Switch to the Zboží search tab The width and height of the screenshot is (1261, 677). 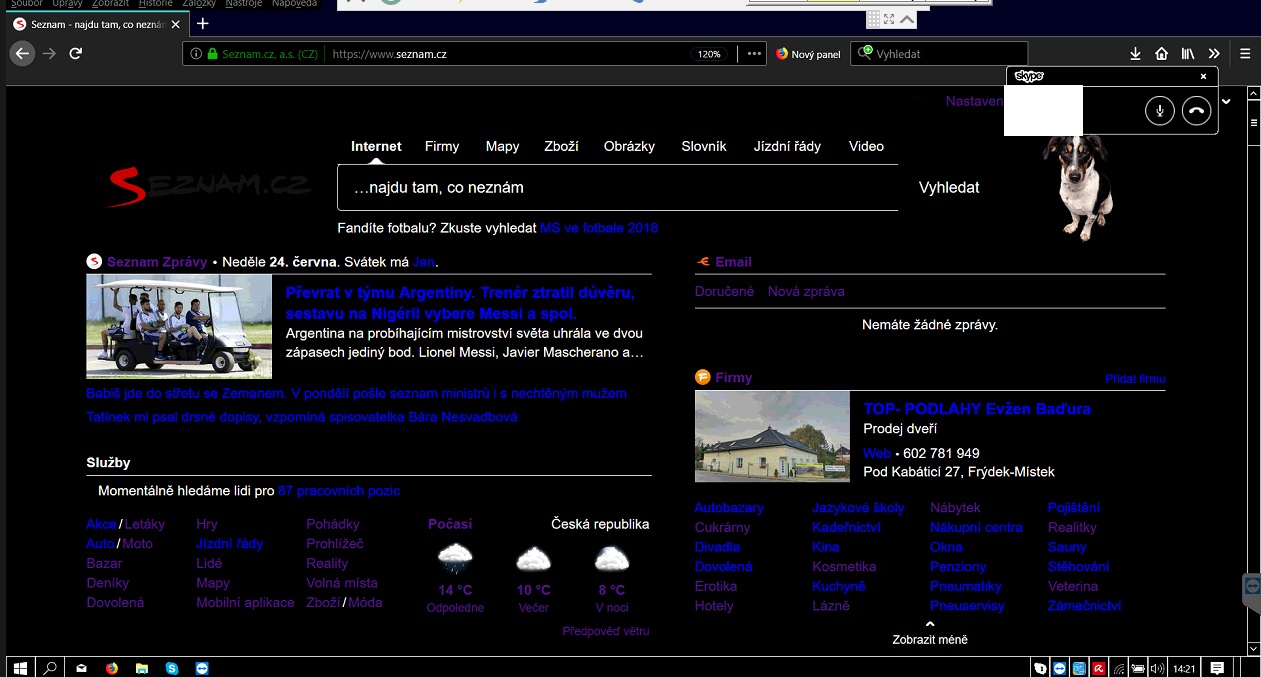pos(561,146)
